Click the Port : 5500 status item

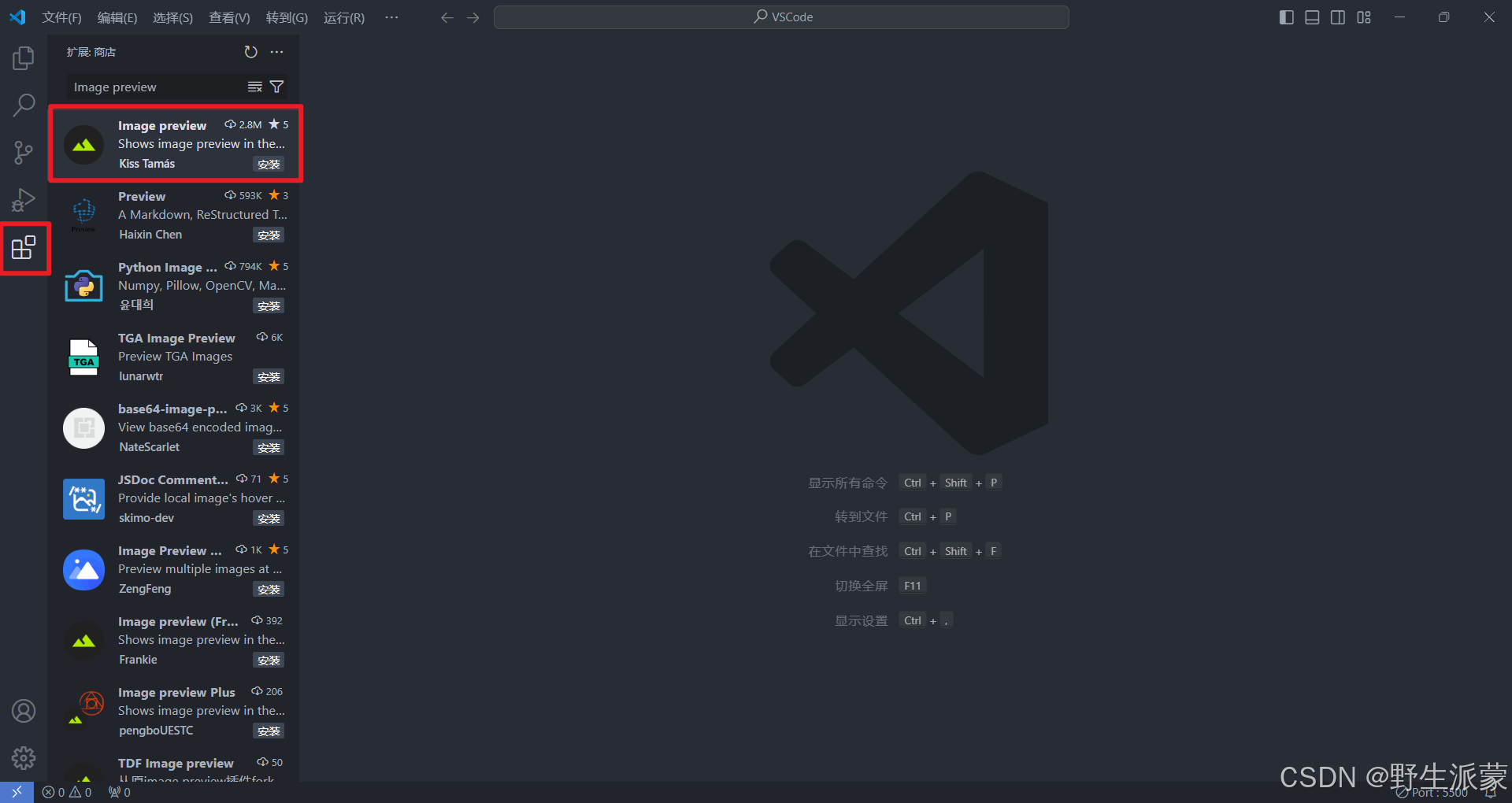tap(1432, 793)
